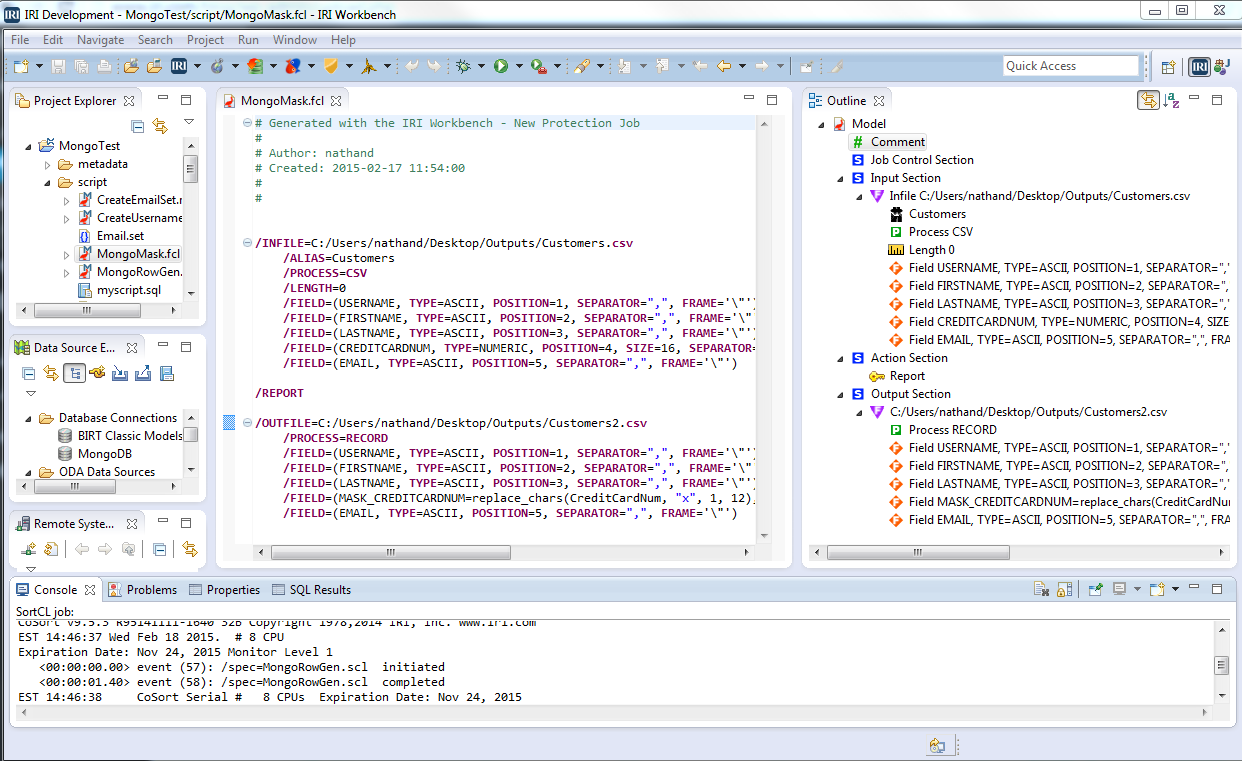Screen dimensions: 1242x761
Task: Toggle Link with Editor in Remote Systems view
Action: point(190,549)
